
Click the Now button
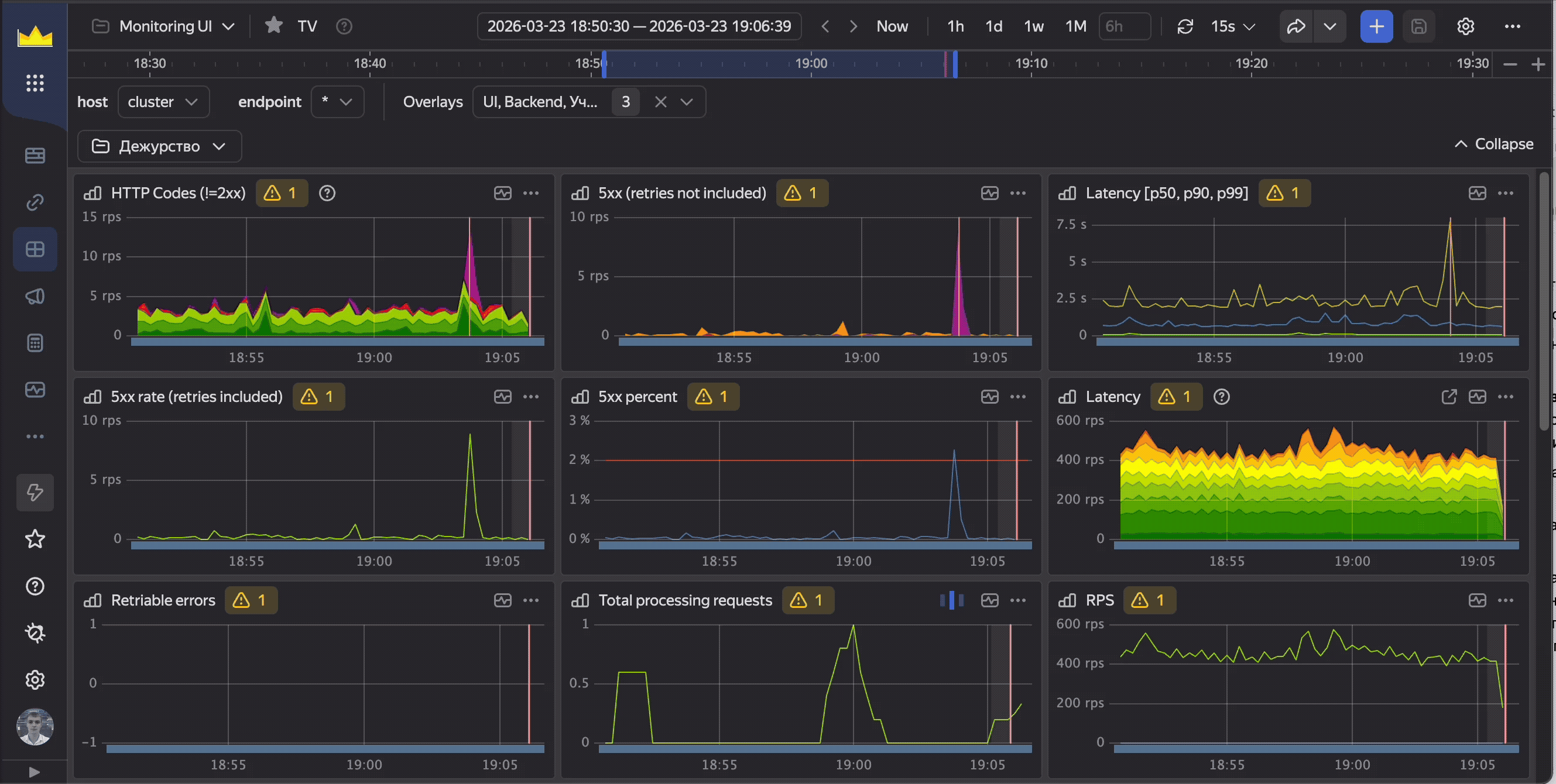click(892, 26)
